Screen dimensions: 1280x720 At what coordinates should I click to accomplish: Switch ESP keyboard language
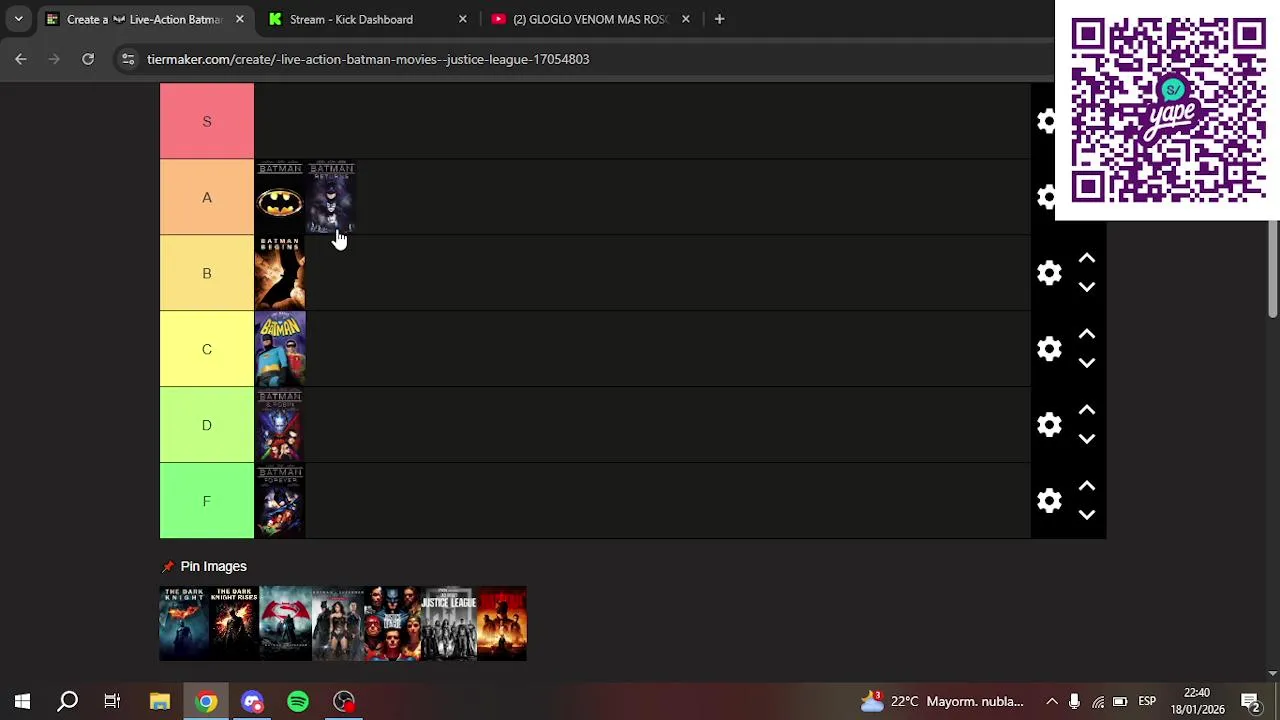[1147, 701]
